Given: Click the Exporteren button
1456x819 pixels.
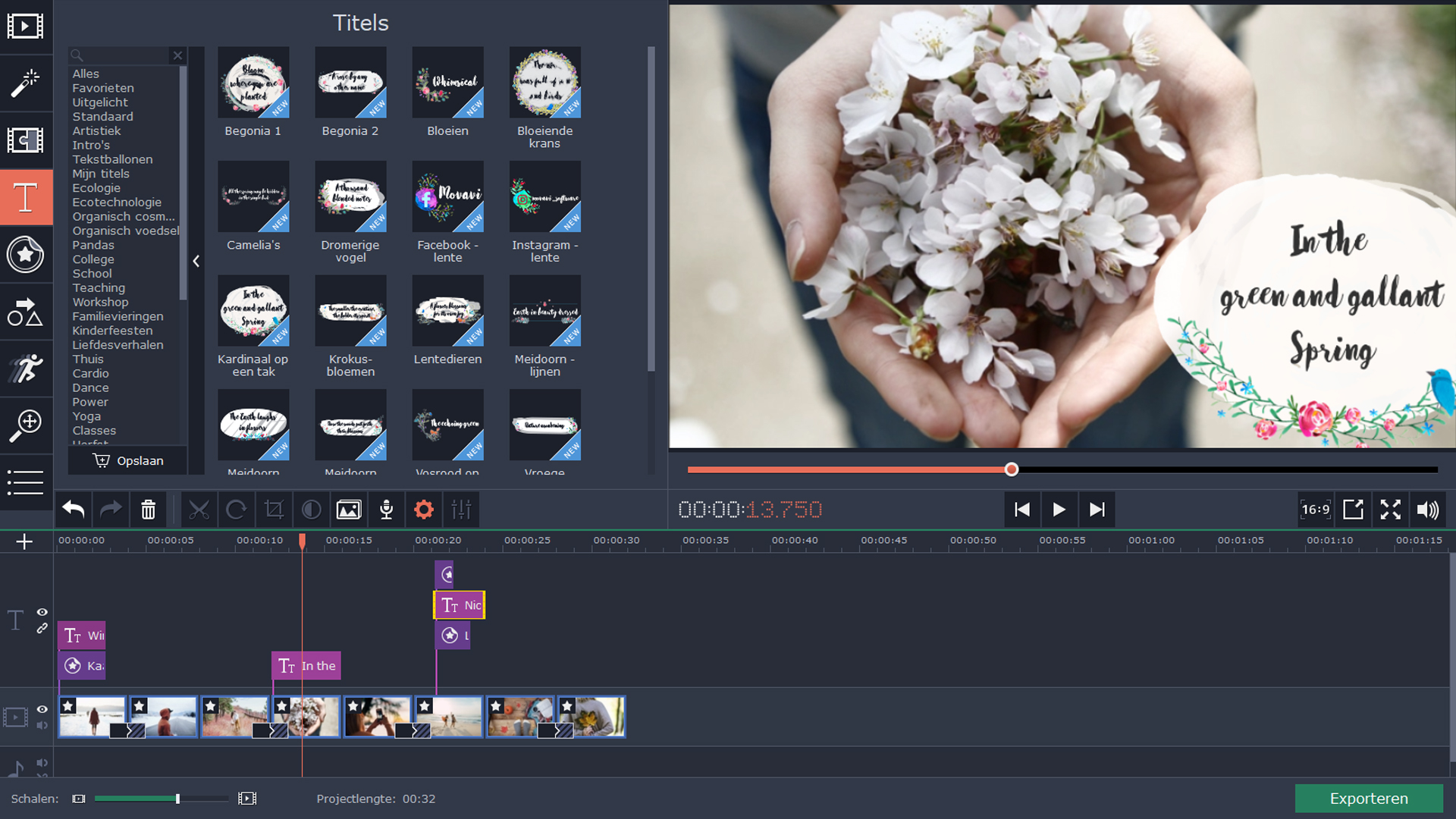Looking at the screenshot, I should click(1368, 799).
